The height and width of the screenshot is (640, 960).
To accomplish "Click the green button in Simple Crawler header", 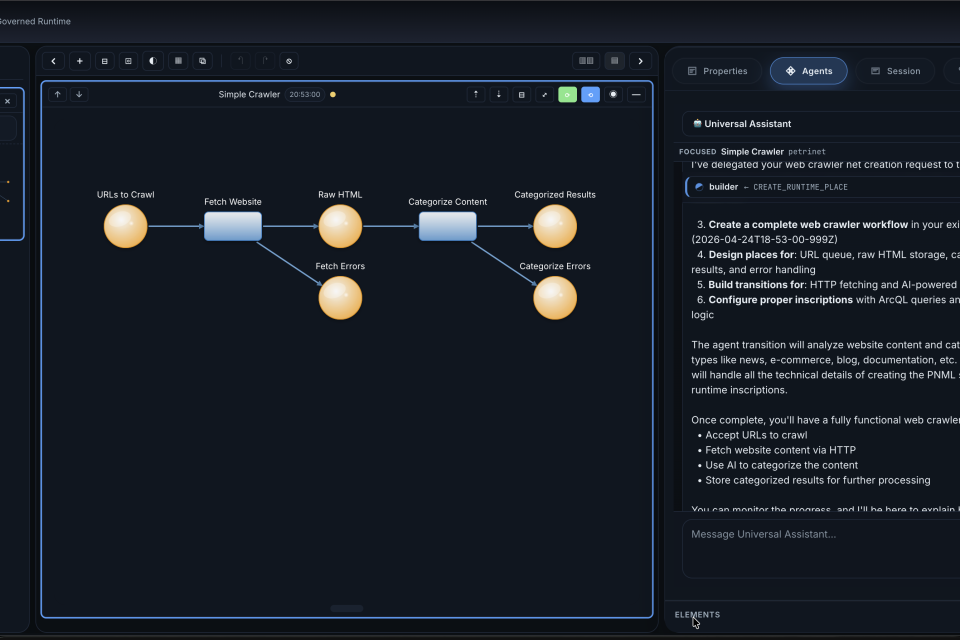I will (567, 94).
